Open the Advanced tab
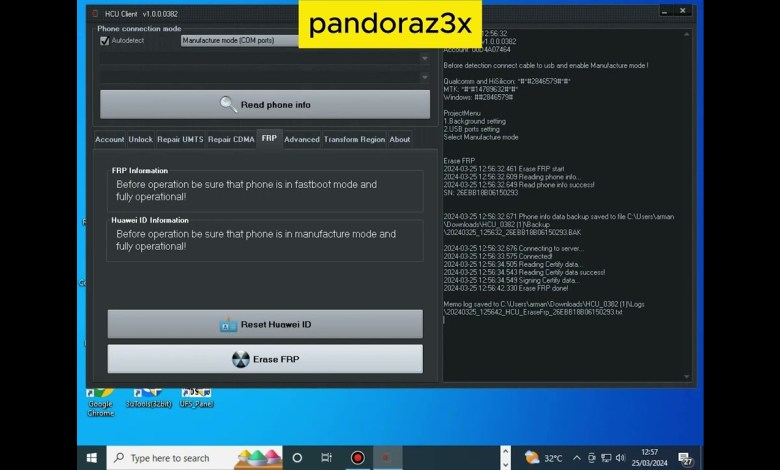Viewport: 780px width, 470px height. coord(302,140)
